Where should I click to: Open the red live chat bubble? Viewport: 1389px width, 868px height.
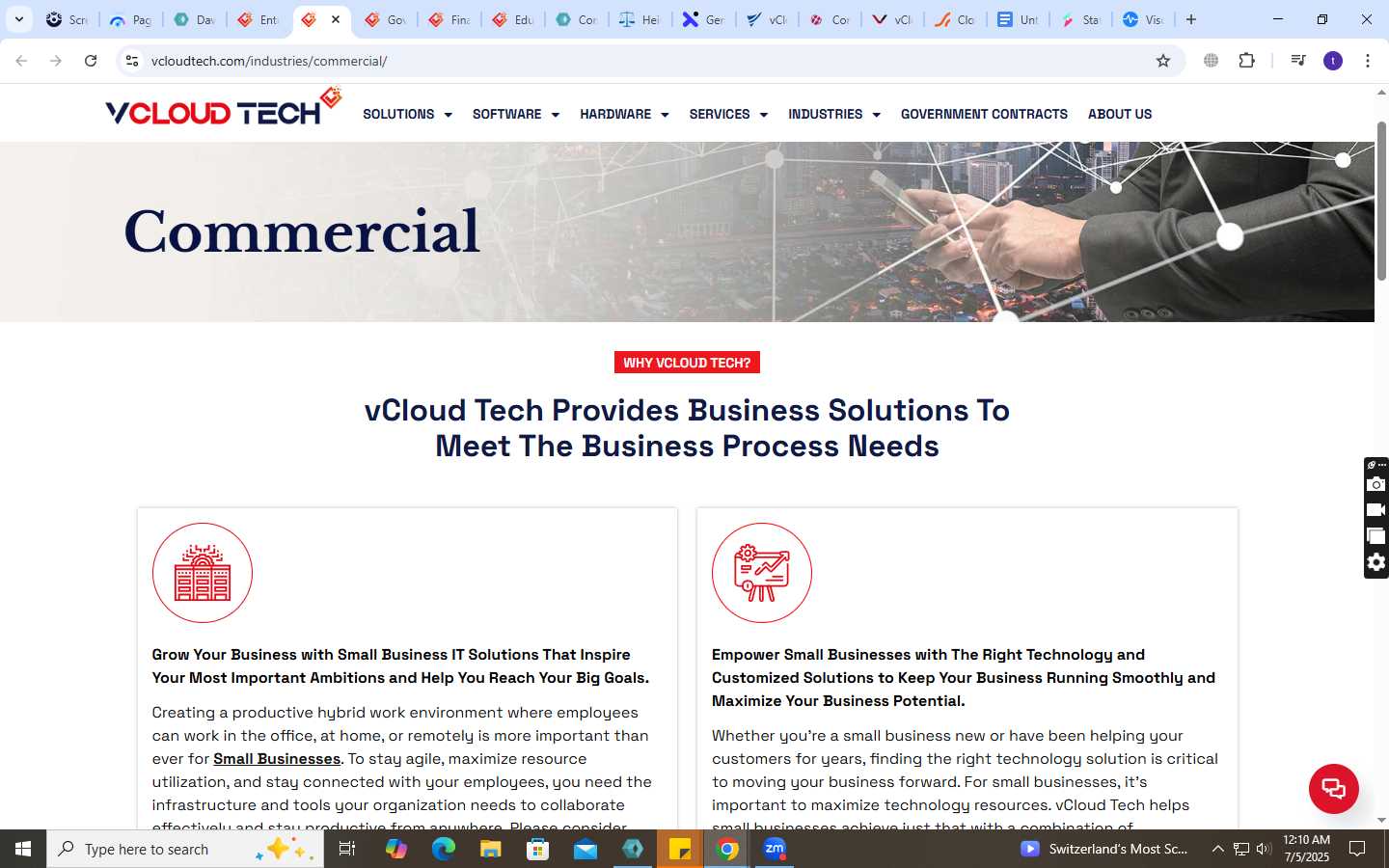click(x=1333, y=788)
